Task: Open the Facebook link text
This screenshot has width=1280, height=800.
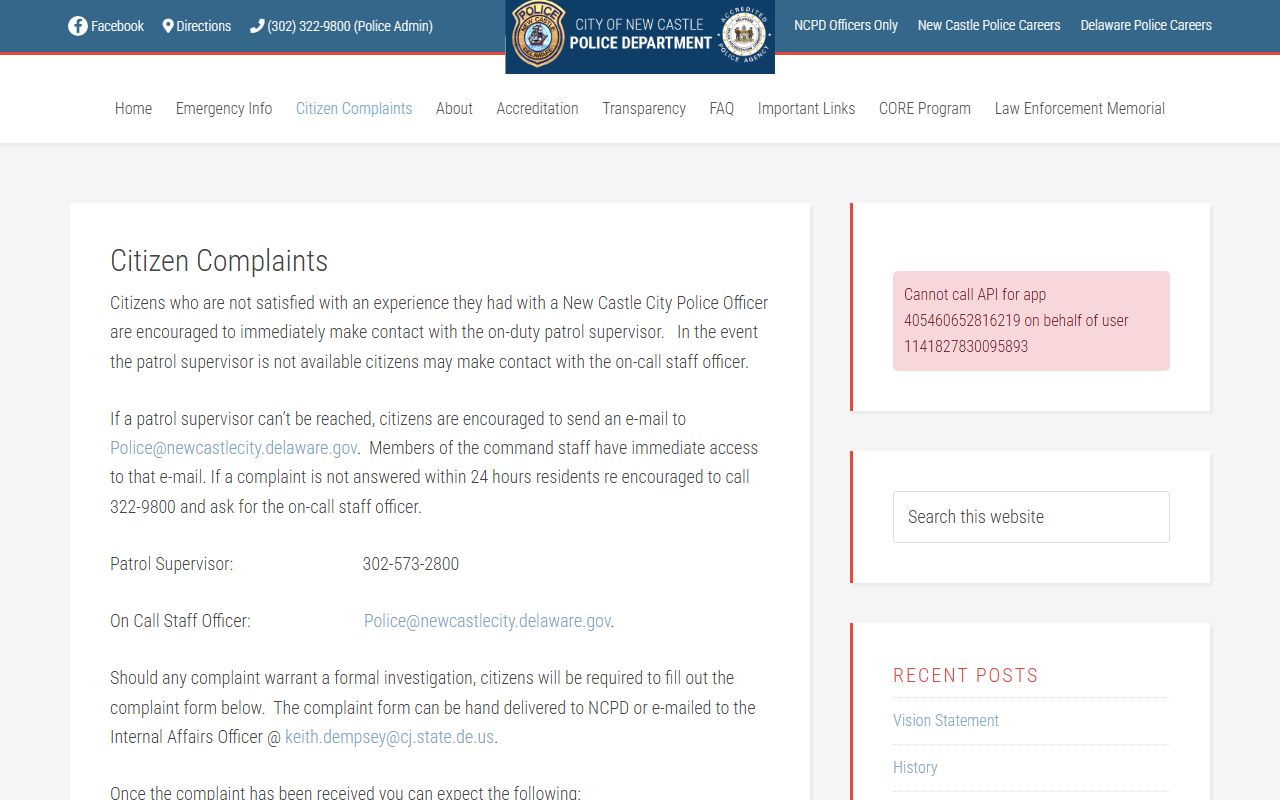Action: pyautogui.click(x=117, y=26)
